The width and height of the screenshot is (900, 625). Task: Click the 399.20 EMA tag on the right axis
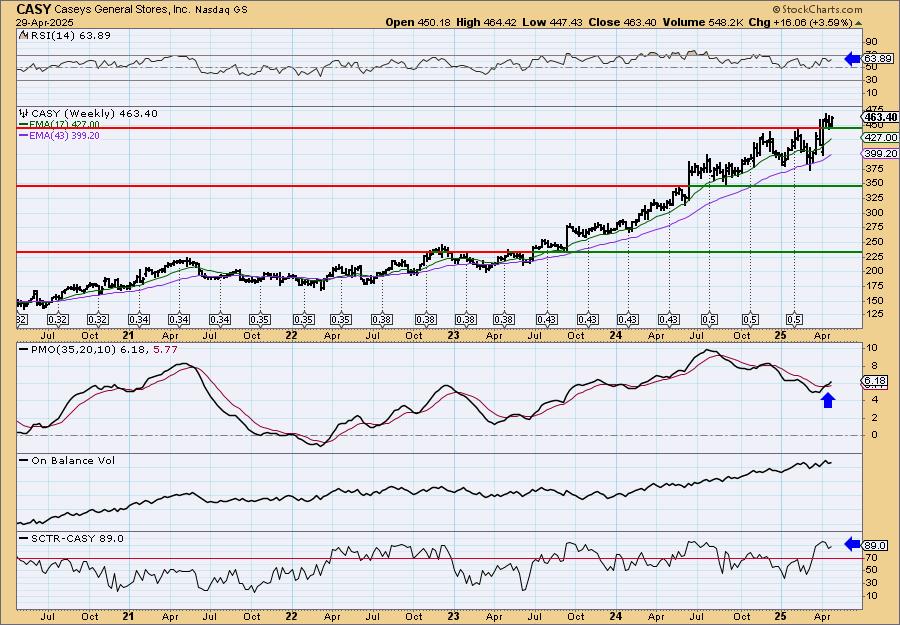(881, 154)
